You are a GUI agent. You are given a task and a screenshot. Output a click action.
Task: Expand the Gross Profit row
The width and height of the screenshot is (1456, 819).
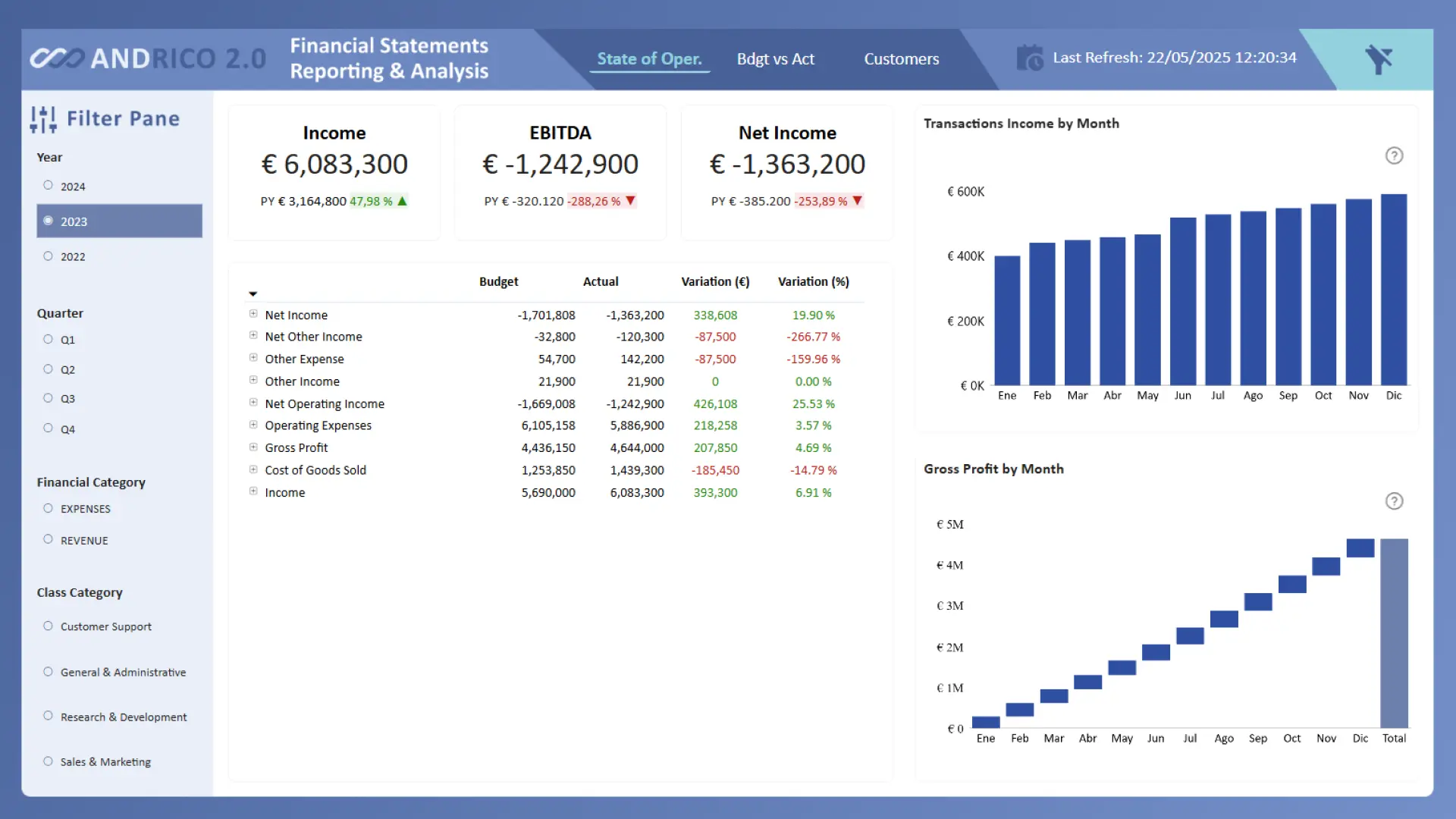coord(253,447)
